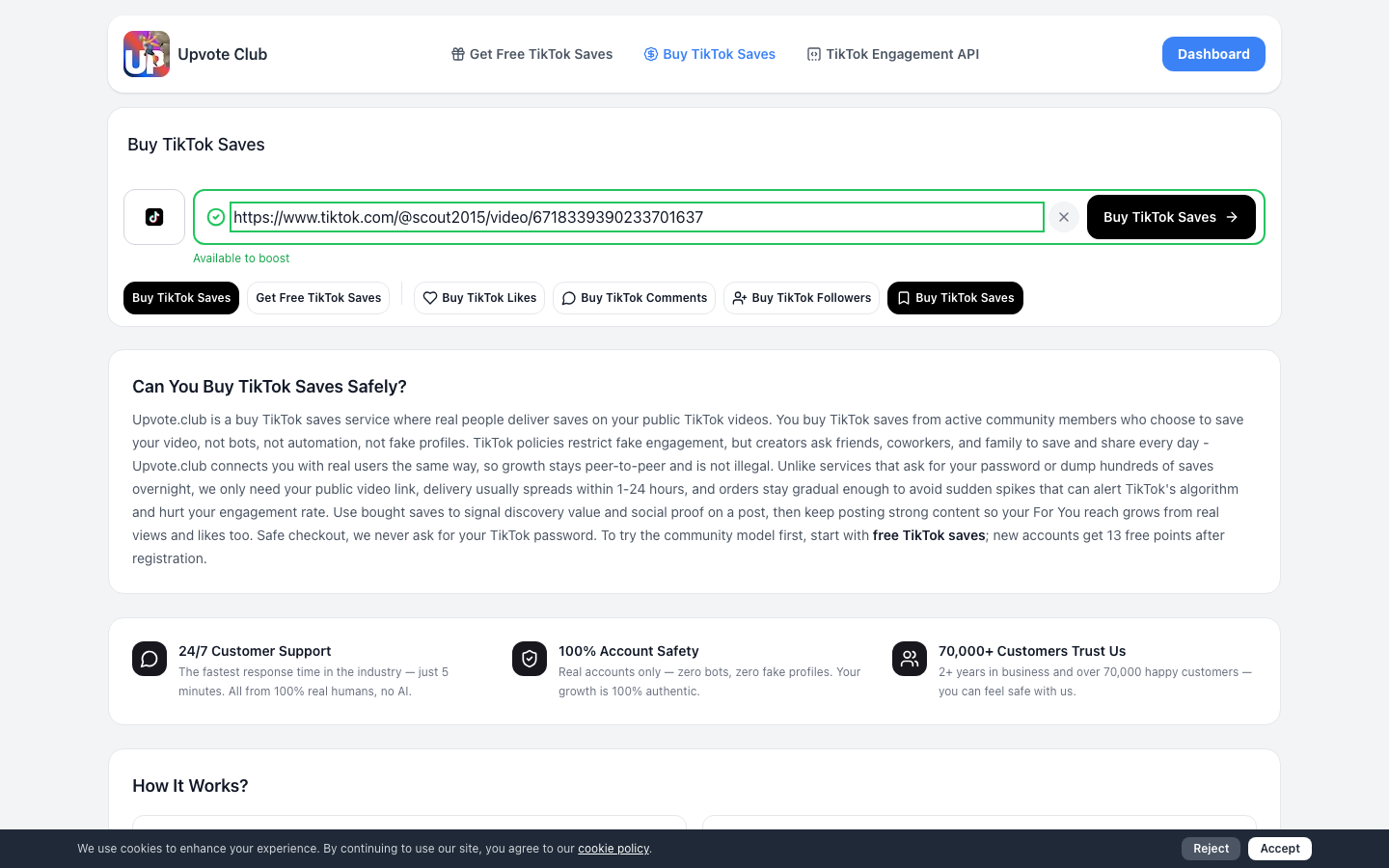The width and height of the screenshot is (1389, 868).
Task: Open Buy TikTok Saves nav link
Action: 710,54
